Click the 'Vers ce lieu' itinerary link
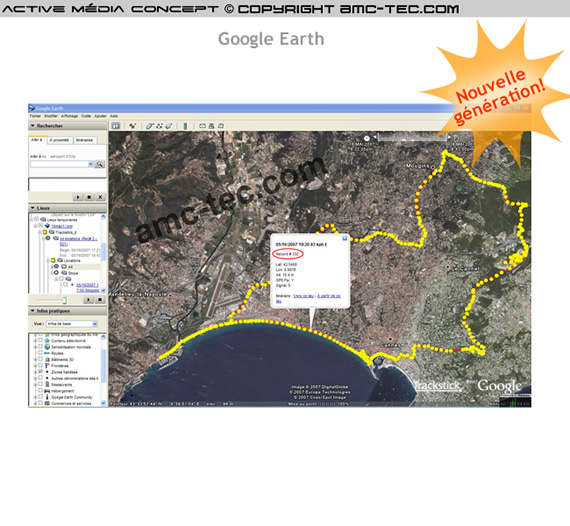This screenshot has width=570, height=526. click(303, 296)
